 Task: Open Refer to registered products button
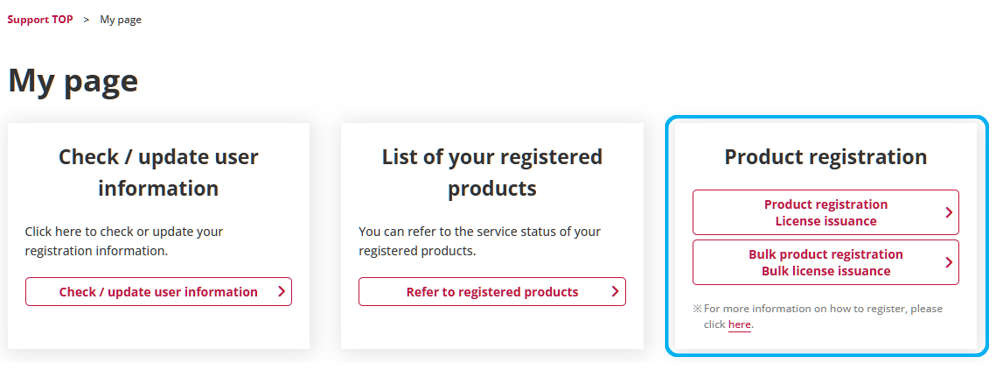[x=492, y=292]
